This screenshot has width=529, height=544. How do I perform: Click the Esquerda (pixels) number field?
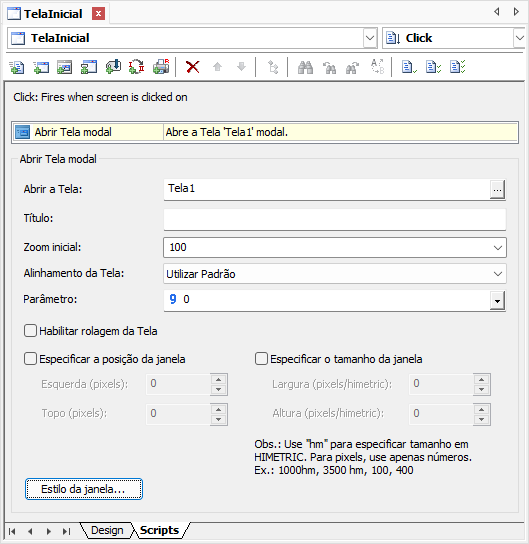(178, 384)
